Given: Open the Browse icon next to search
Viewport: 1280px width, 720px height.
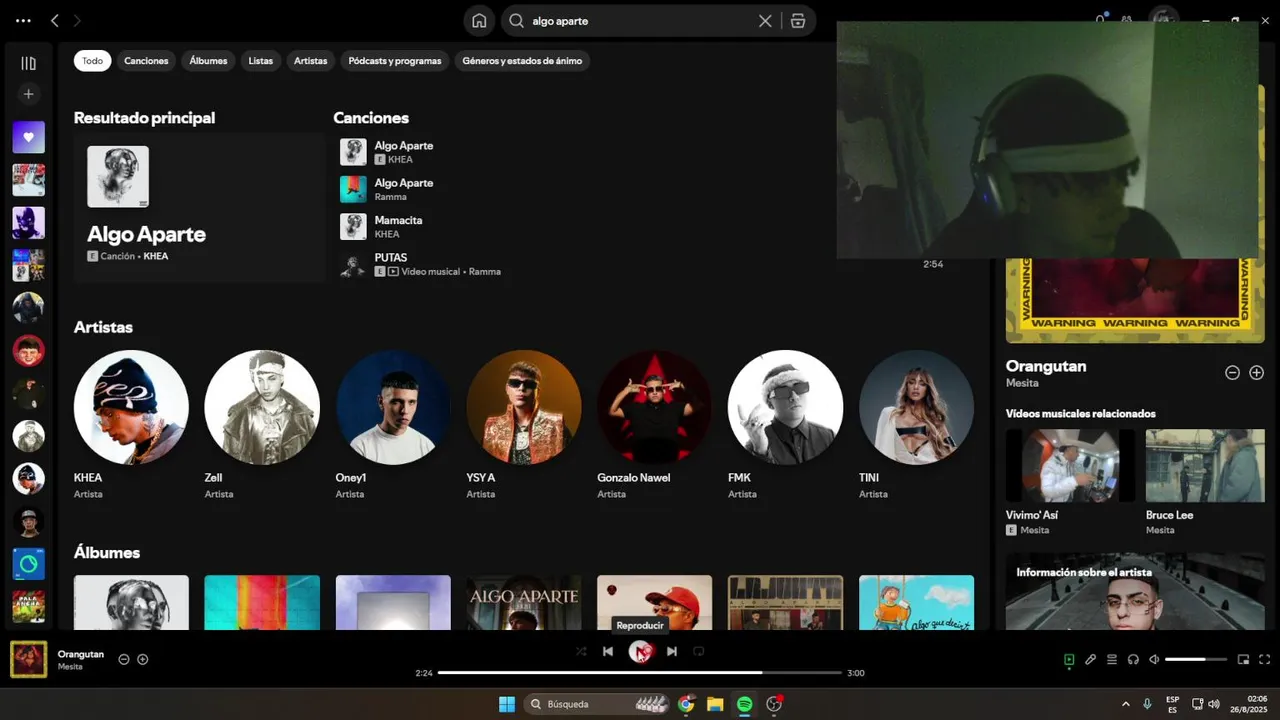Looking at the screenshot, I should point(797,21).
